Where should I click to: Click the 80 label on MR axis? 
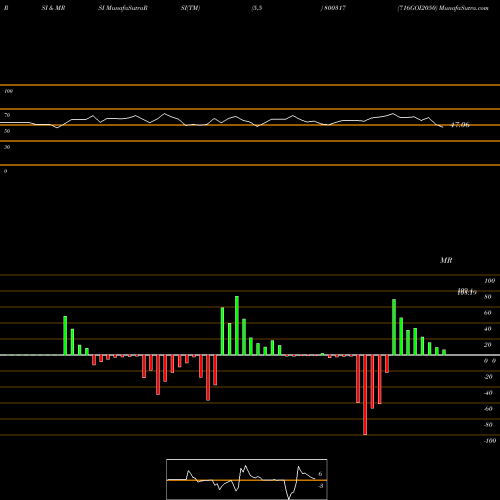[488, 297]
